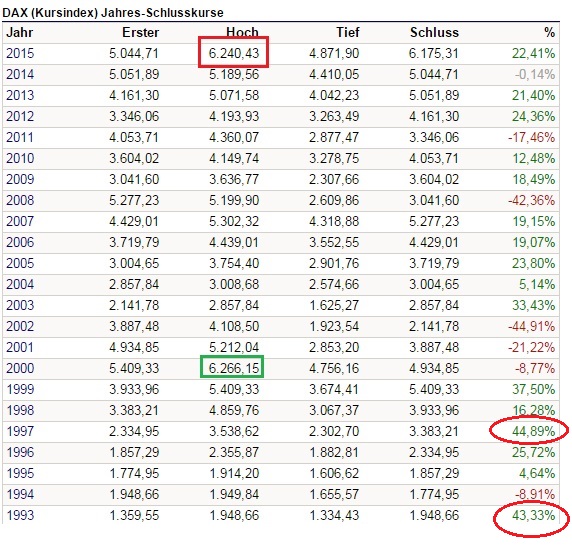The height and width of the screenshot is (551, 572).
Task: Click the year 2001 label
Action: (x=20, y=347)
